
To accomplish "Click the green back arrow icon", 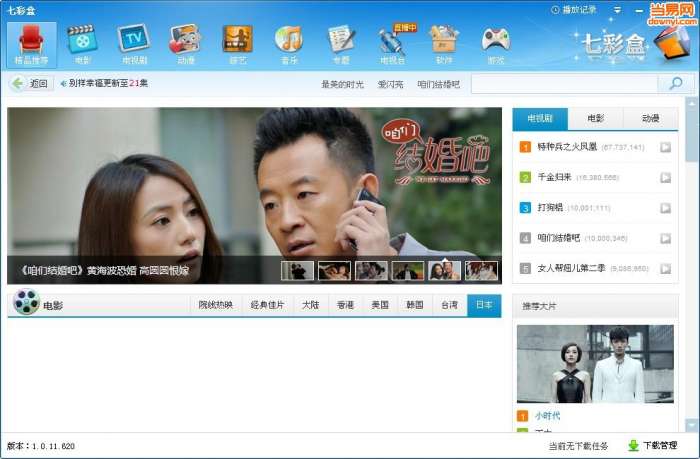I will pyautogui.click(x=17, y=83).
